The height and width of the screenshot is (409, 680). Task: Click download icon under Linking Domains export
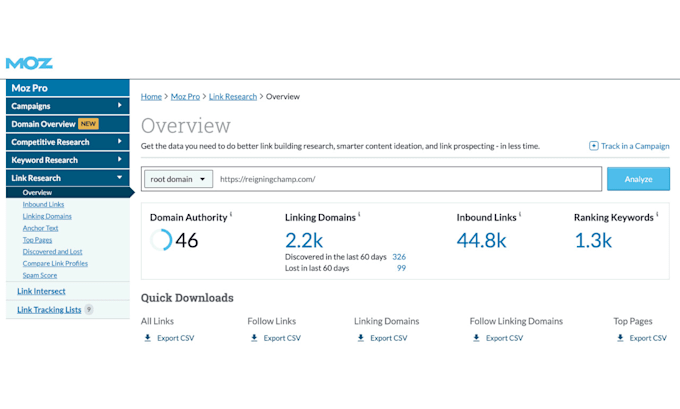361,337
